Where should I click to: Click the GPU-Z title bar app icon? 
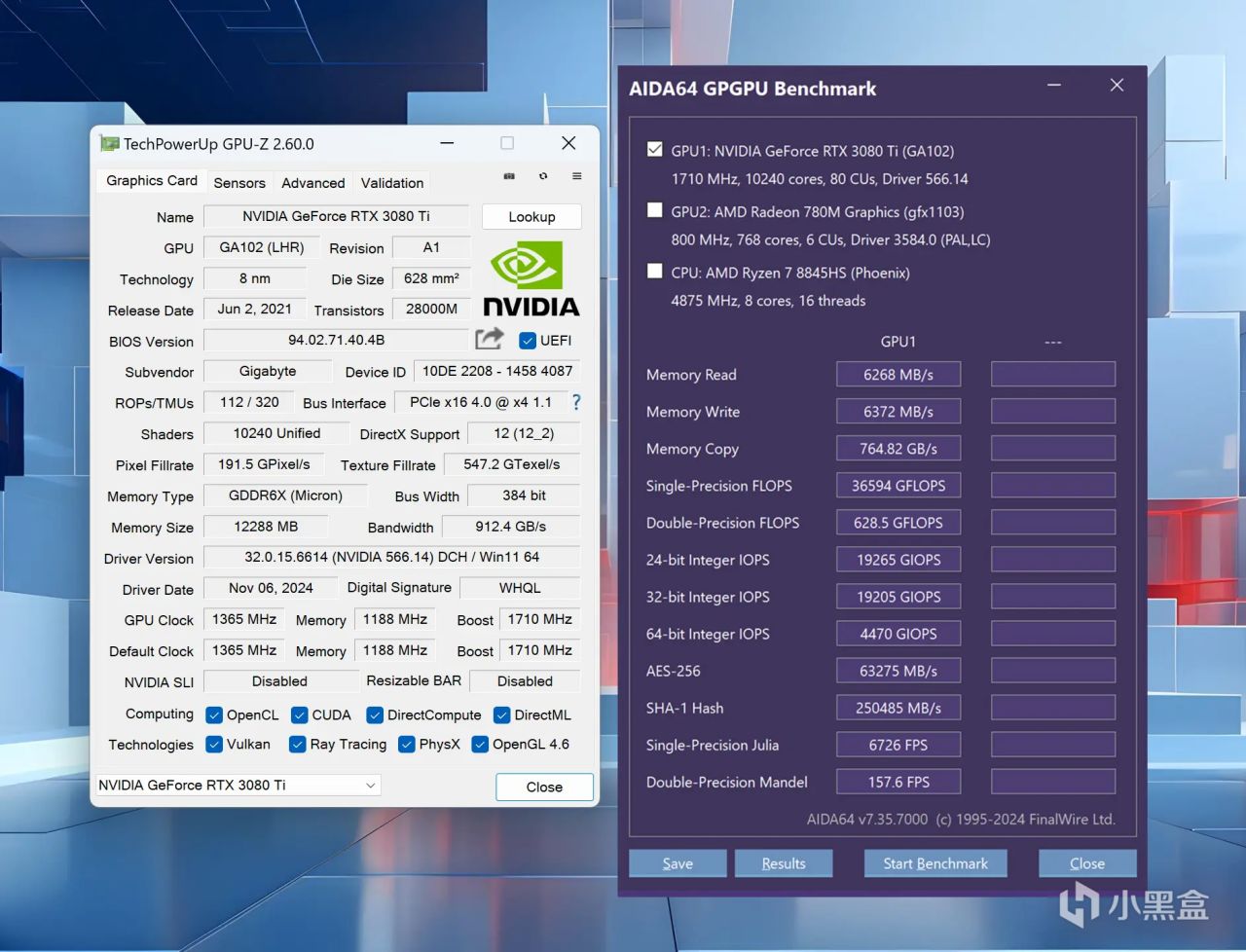pos(109,144)
